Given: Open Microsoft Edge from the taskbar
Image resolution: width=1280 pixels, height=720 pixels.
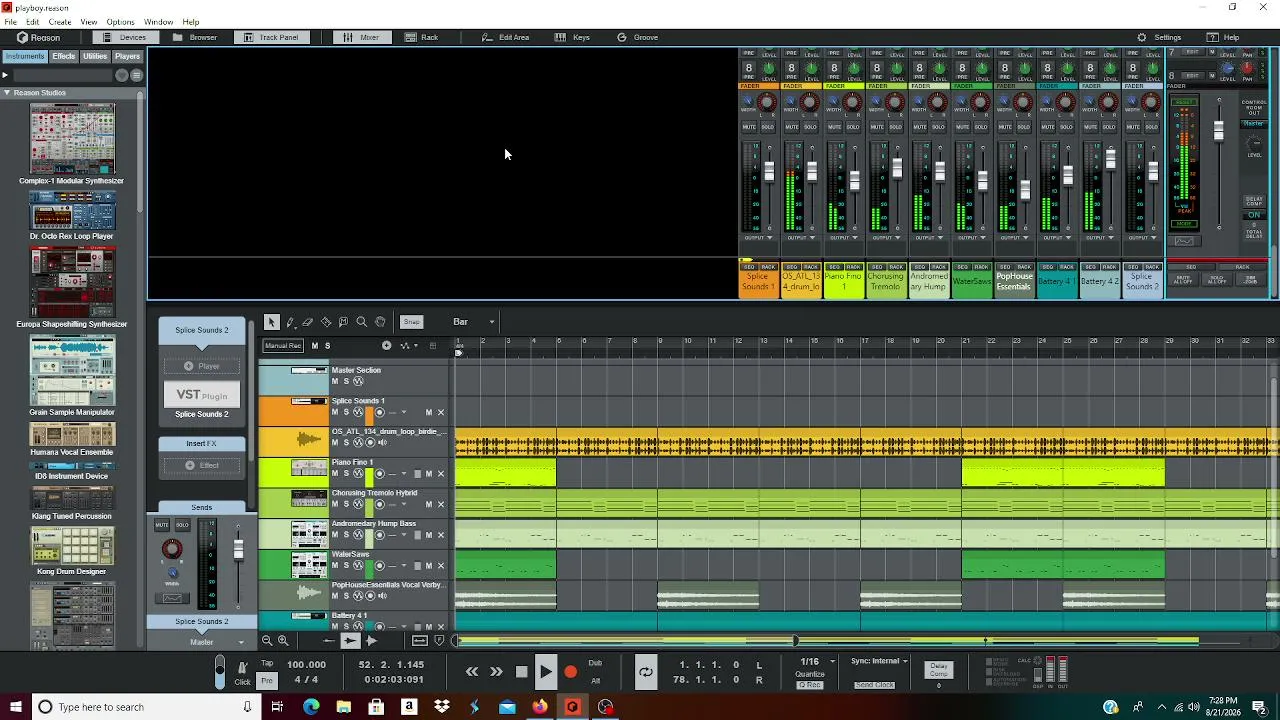Looking at the screenshot, I should 311,707.
